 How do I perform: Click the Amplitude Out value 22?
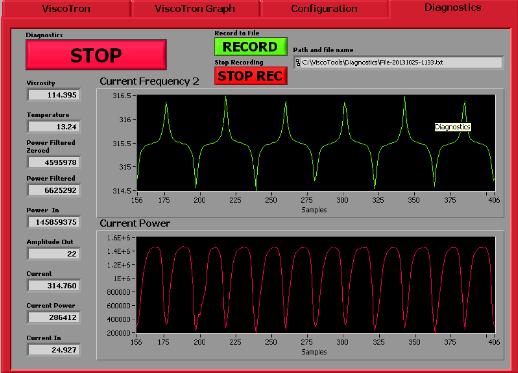[x=54, y=254]
